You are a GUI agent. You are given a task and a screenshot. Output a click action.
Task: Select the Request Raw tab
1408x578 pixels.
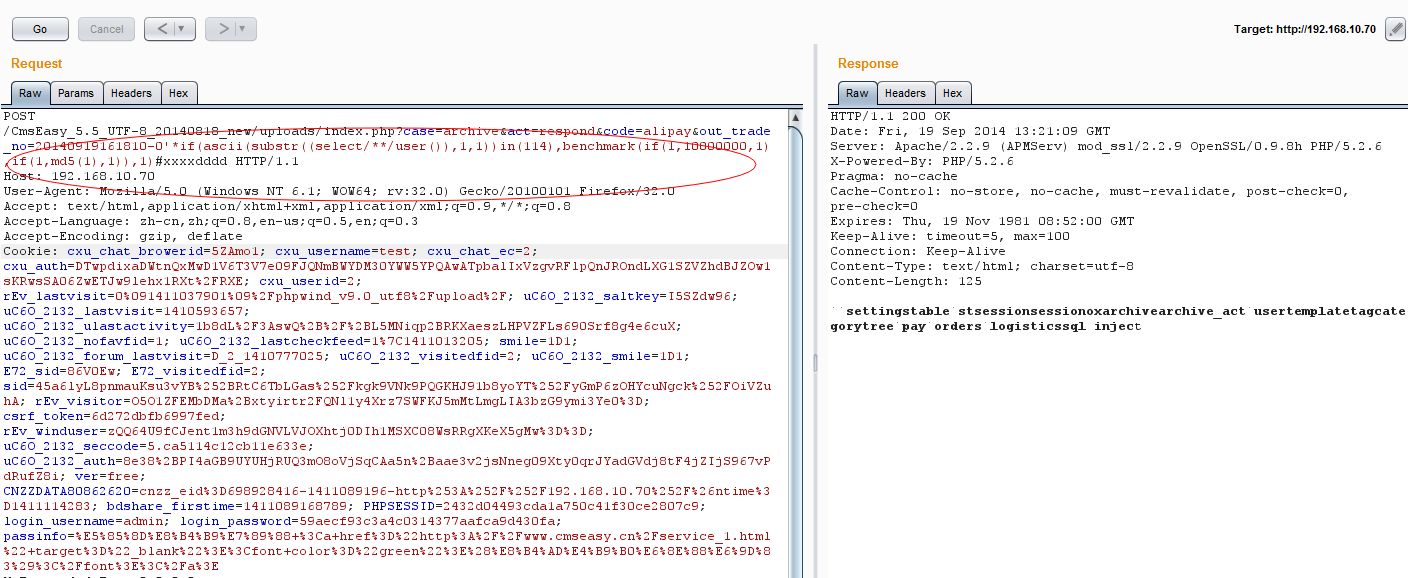pyautogui.click(x=30, y=93)
